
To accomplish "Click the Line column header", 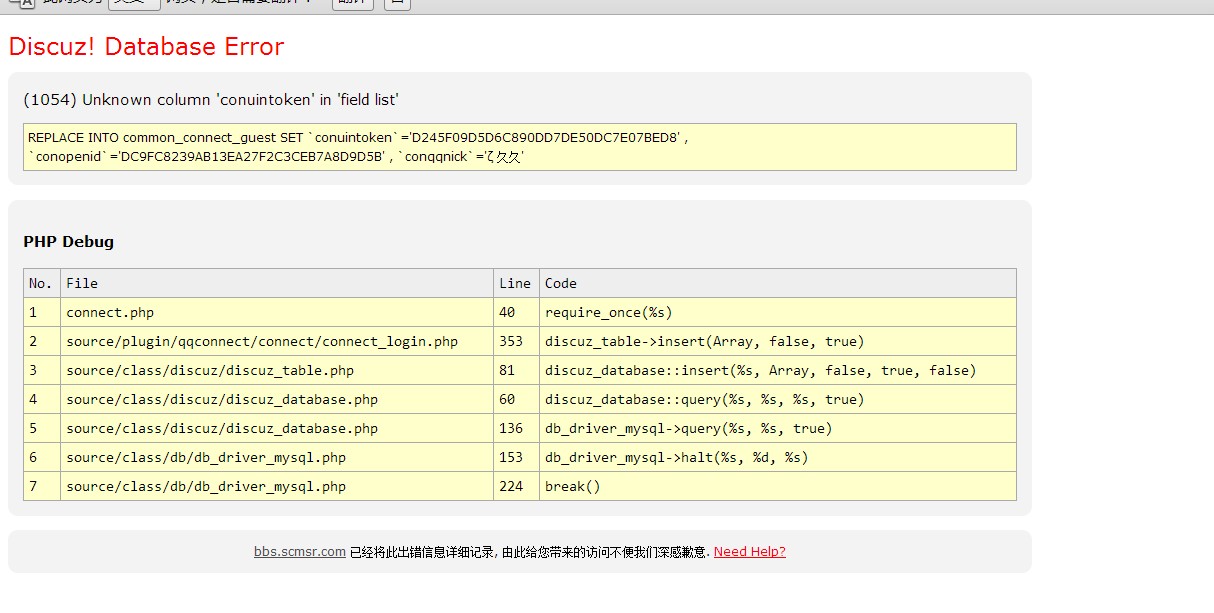I will pyautogui.click(x=514, y=283).
